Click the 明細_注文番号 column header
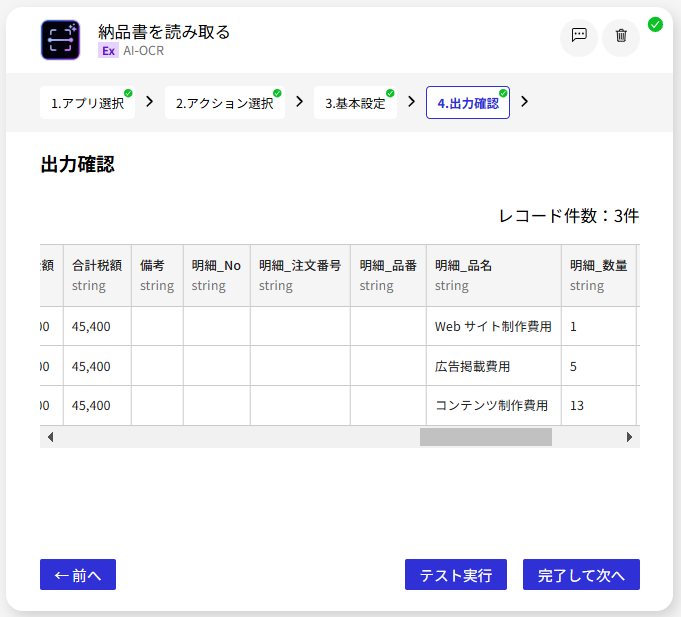 point(300,275)
